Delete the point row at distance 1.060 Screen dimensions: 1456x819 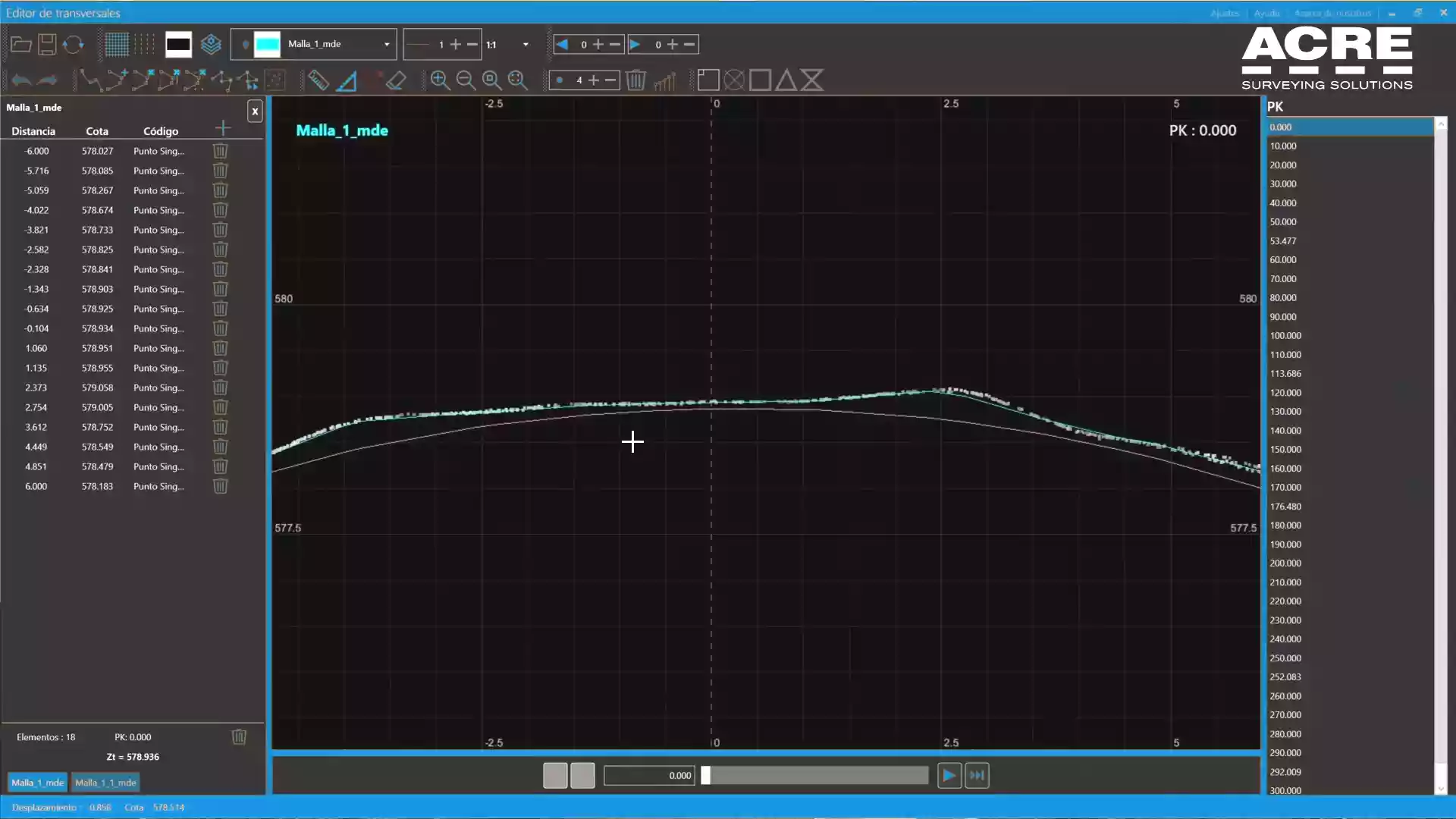(220, 348)
